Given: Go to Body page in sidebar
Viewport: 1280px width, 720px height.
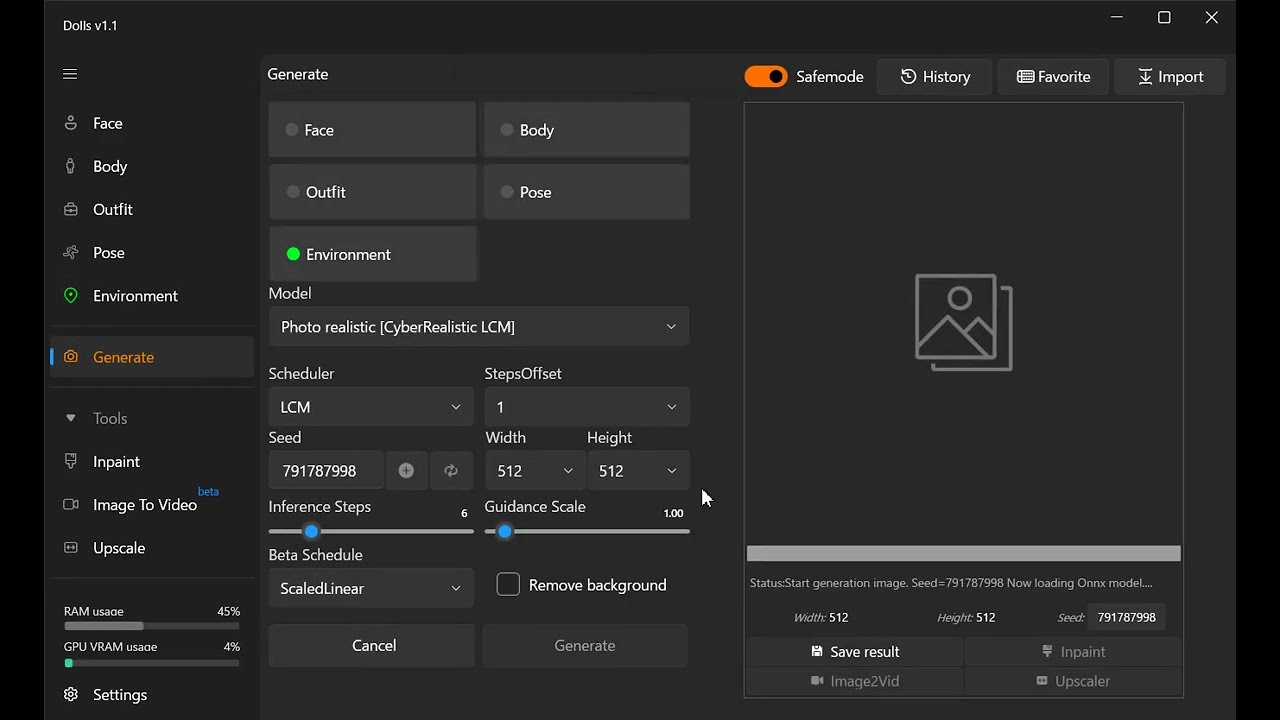Looking at the screenshot, I should pos(152,166).
